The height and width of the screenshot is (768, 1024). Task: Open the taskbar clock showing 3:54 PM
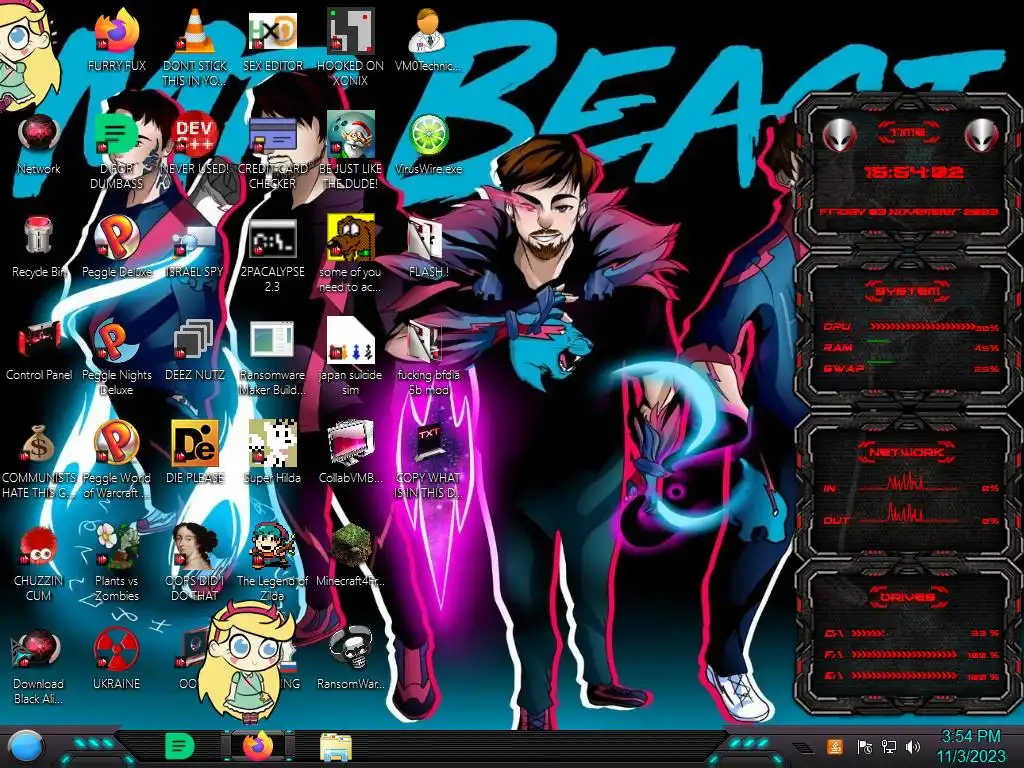click(971, 746)
